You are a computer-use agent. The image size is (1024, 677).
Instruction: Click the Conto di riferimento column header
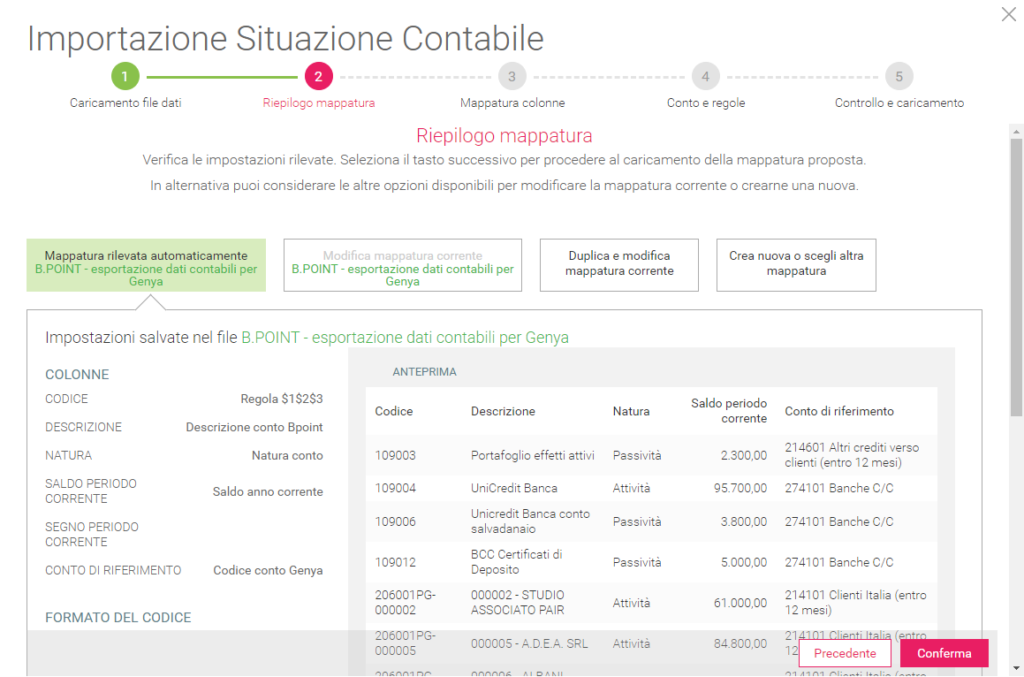click(x=839, y=411)
